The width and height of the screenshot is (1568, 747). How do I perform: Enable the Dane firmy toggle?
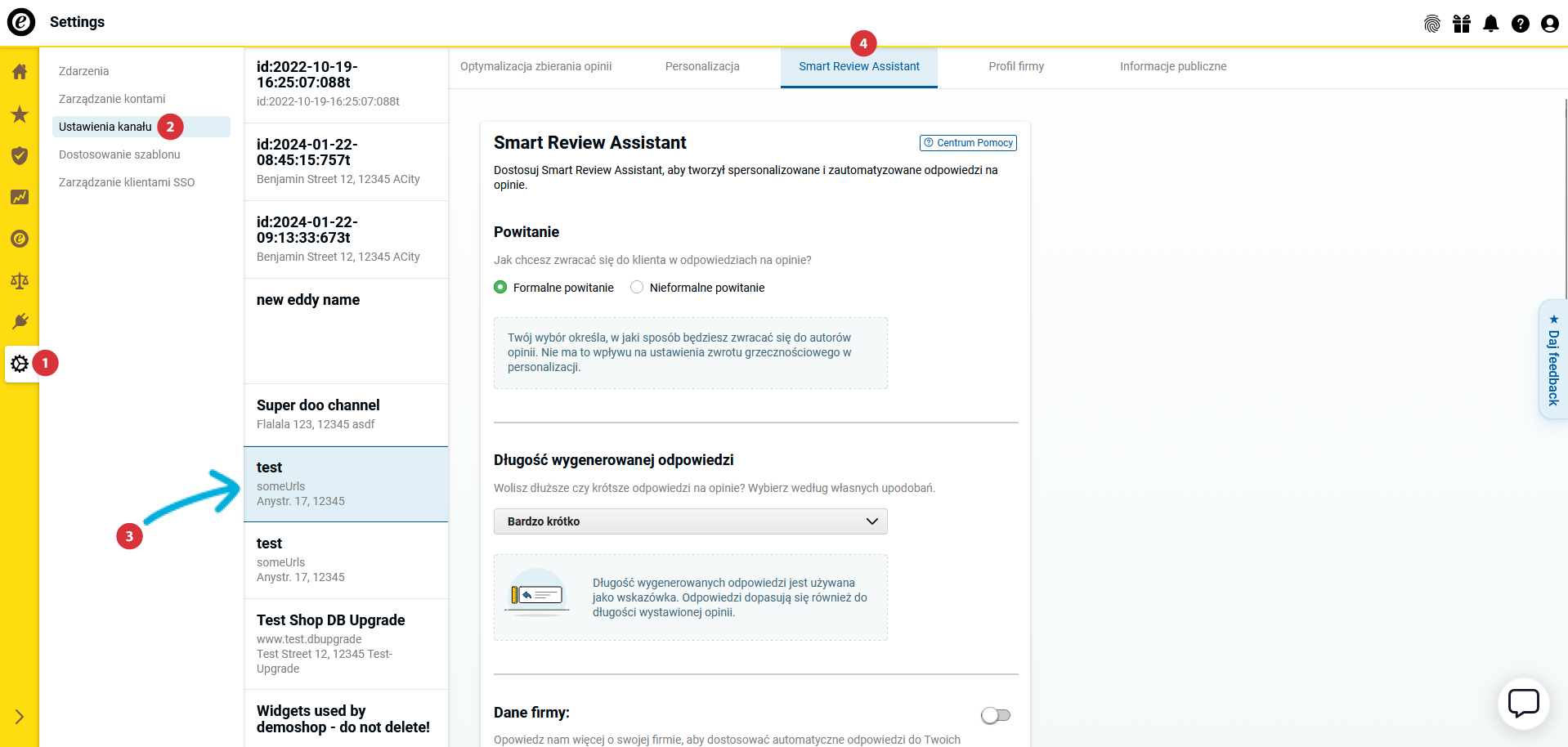point(995,715)
